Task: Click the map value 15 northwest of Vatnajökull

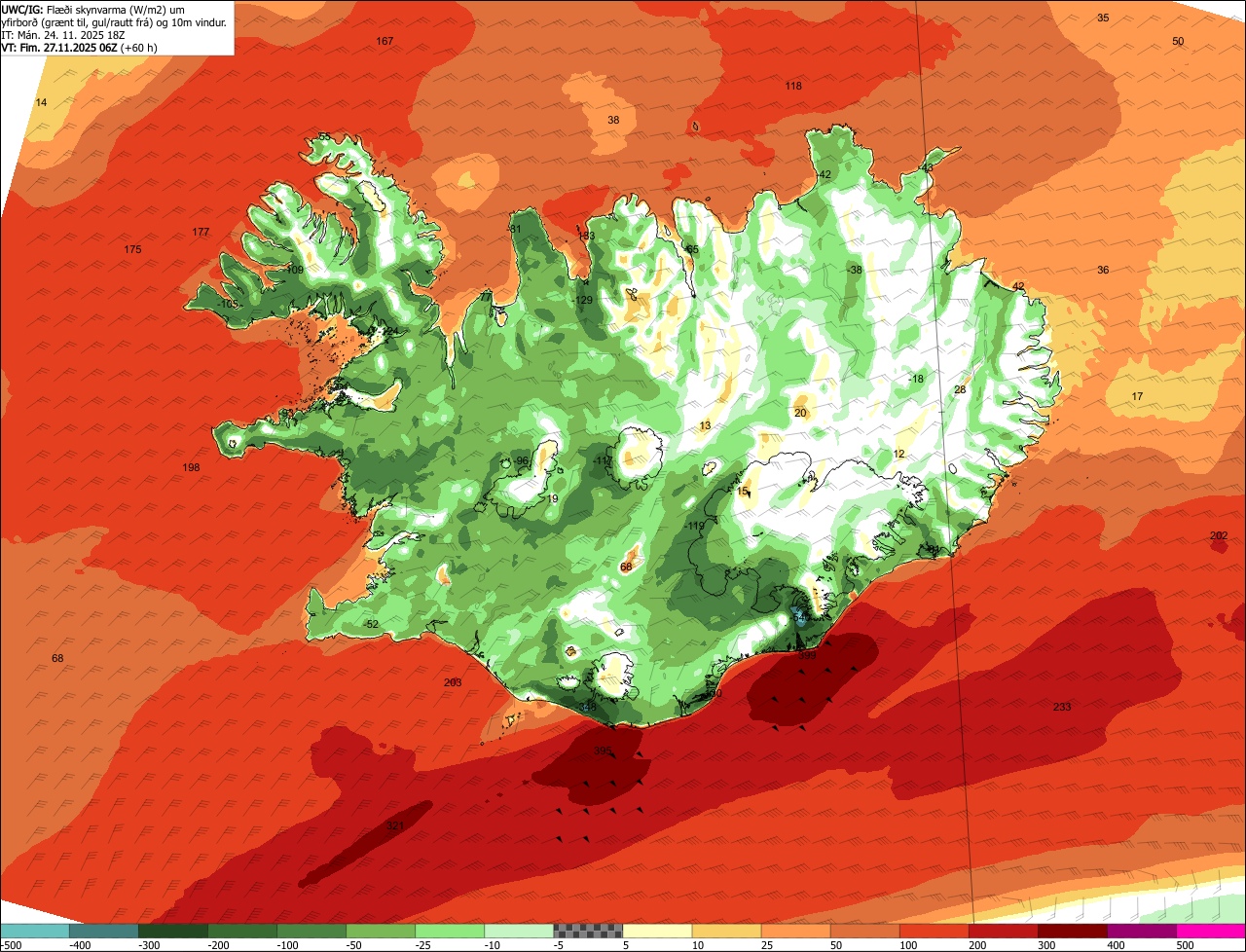Action: (743, 492)
